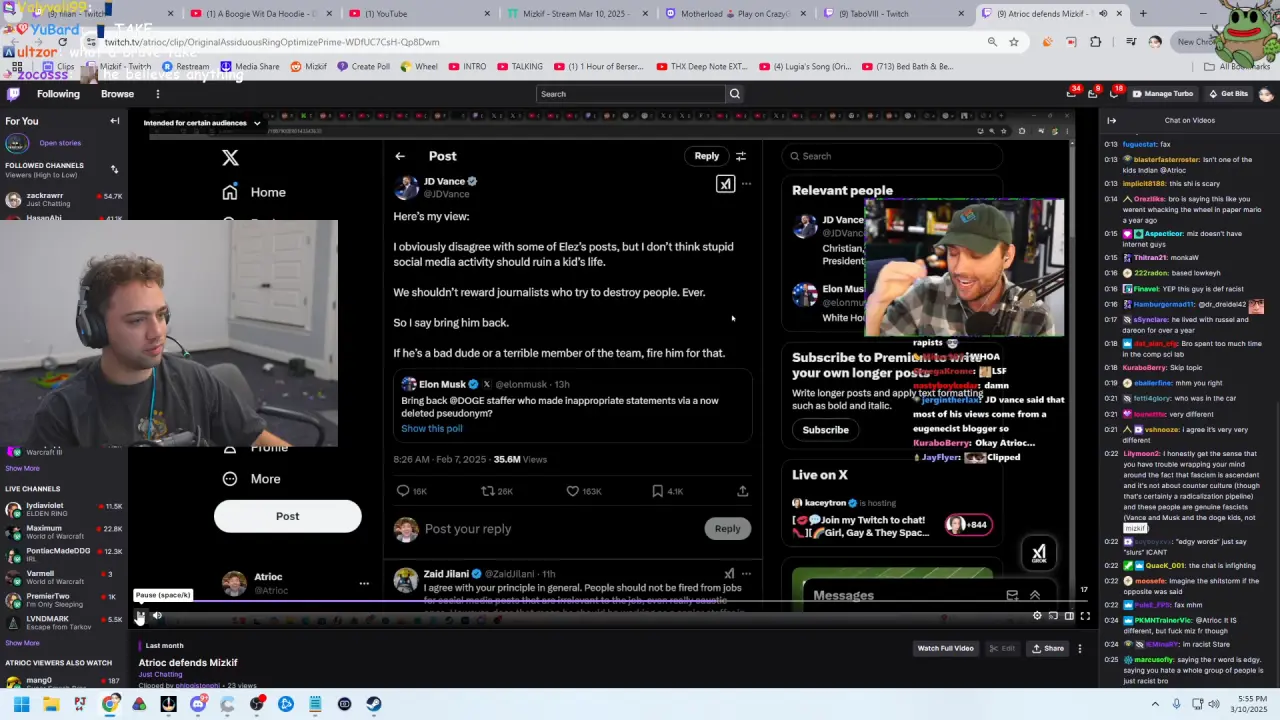
Task: Open the Browse page
Action: point(117,94)
